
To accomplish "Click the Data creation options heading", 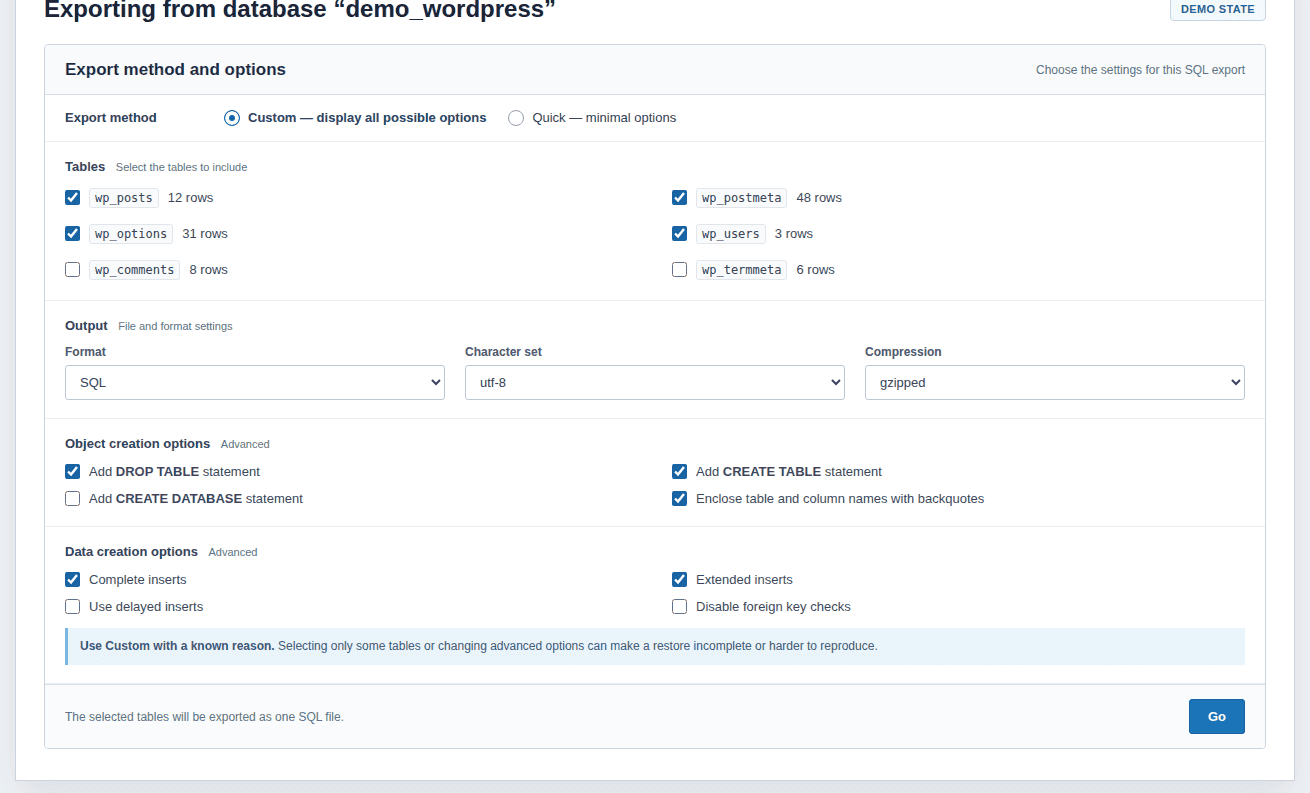I will (x=132, y=552).
